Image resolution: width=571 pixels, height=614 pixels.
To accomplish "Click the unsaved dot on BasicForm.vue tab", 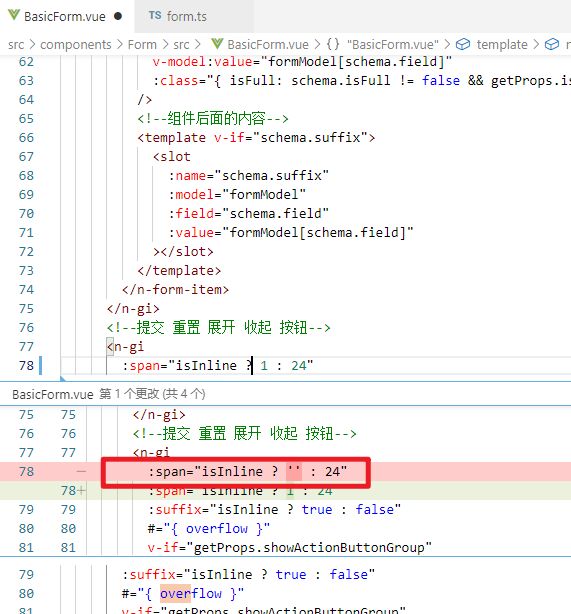I will pos(118,16).
